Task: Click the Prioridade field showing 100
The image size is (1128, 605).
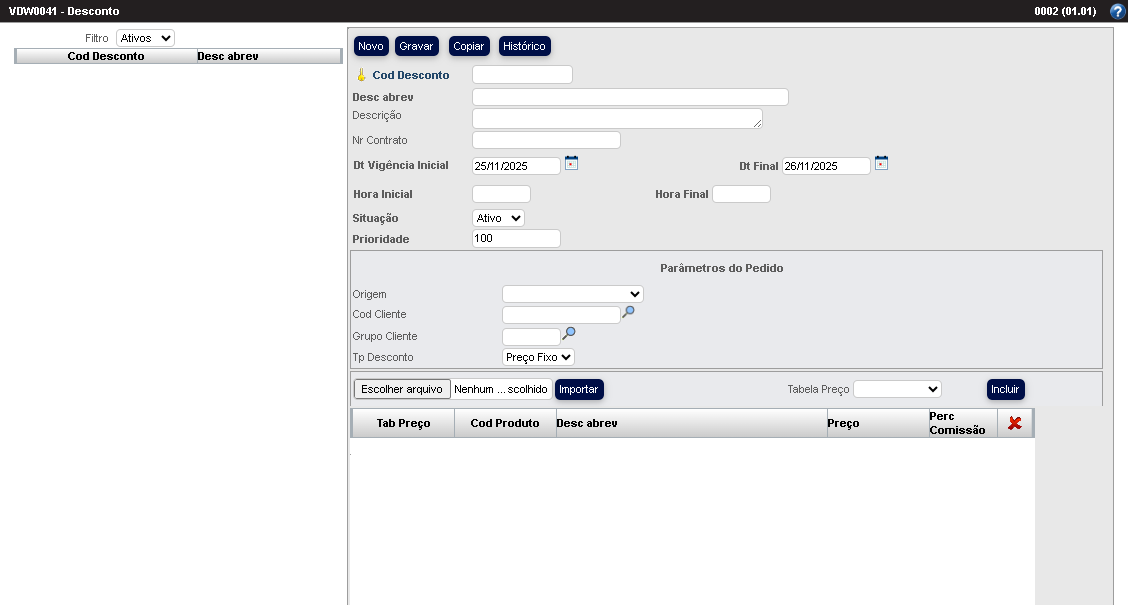Action: [516, 239]
